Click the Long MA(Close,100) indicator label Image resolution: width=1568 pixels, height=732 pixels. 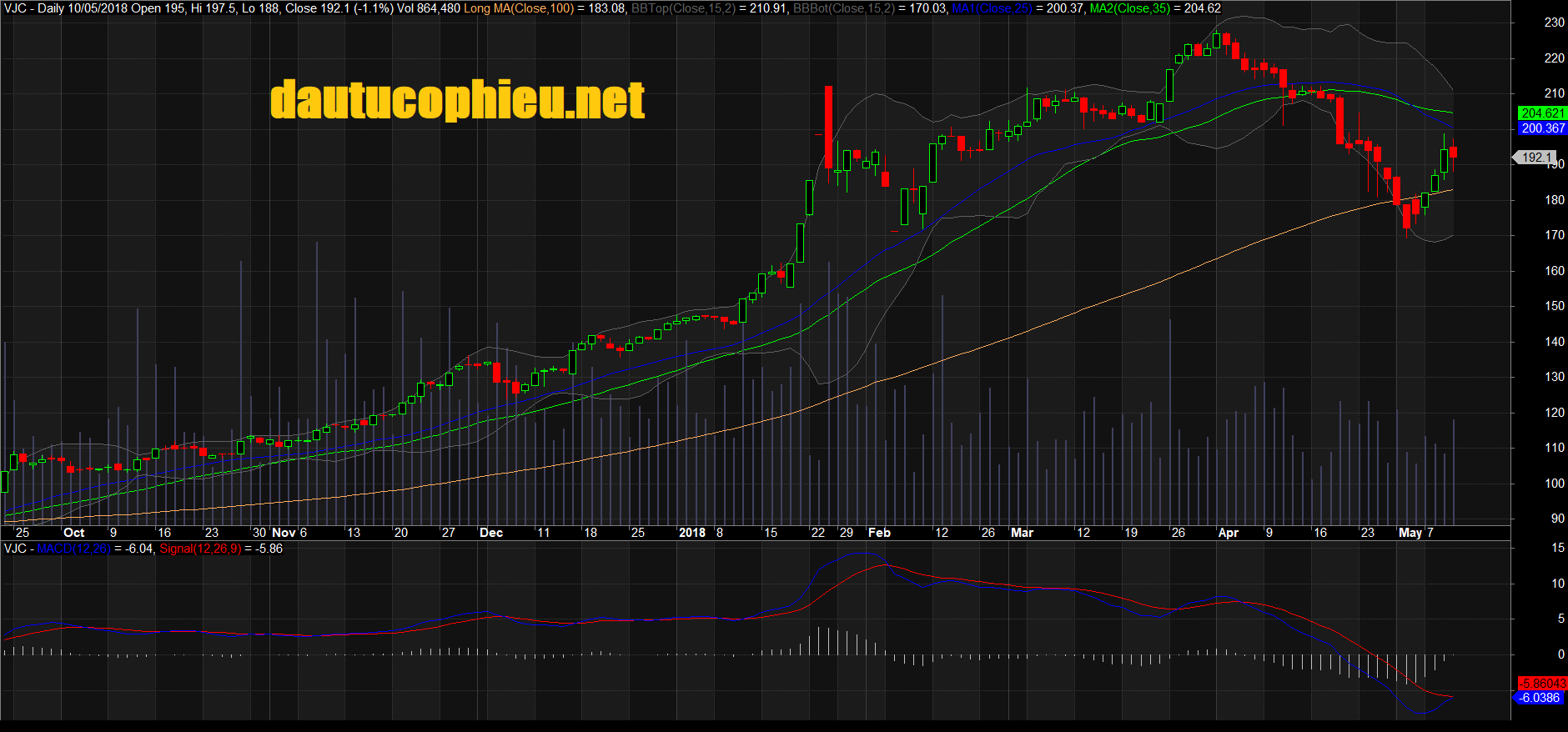(518, 8)
